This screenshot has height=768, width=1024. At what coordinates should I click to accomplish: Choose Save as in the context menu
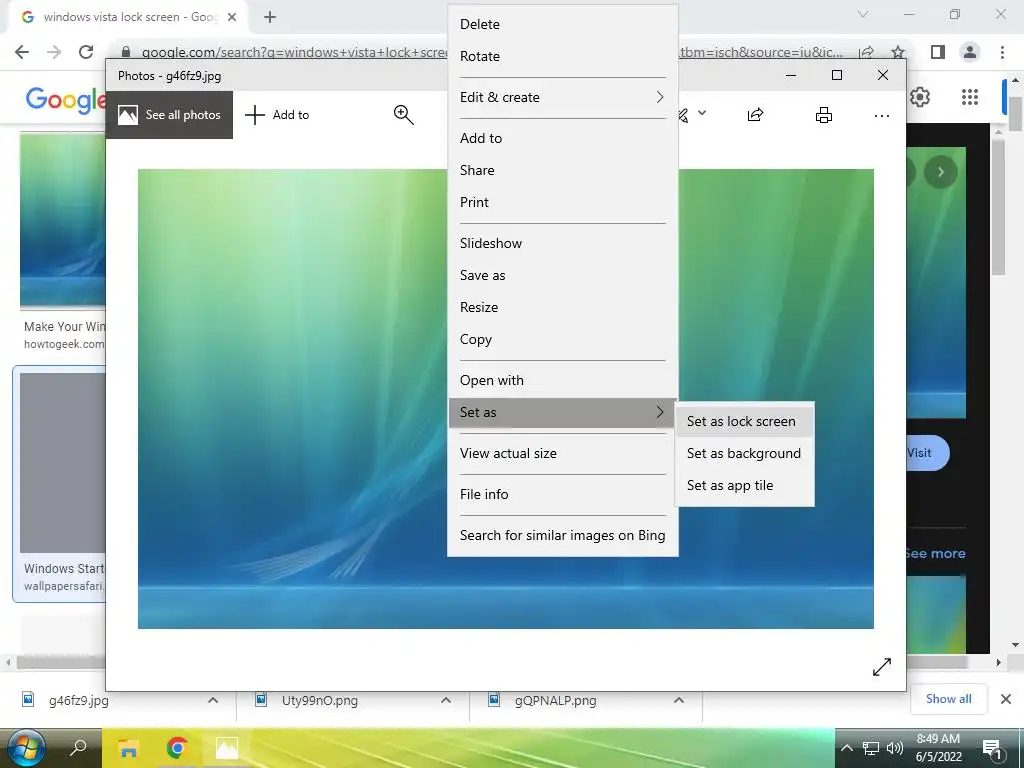(562, 276)
